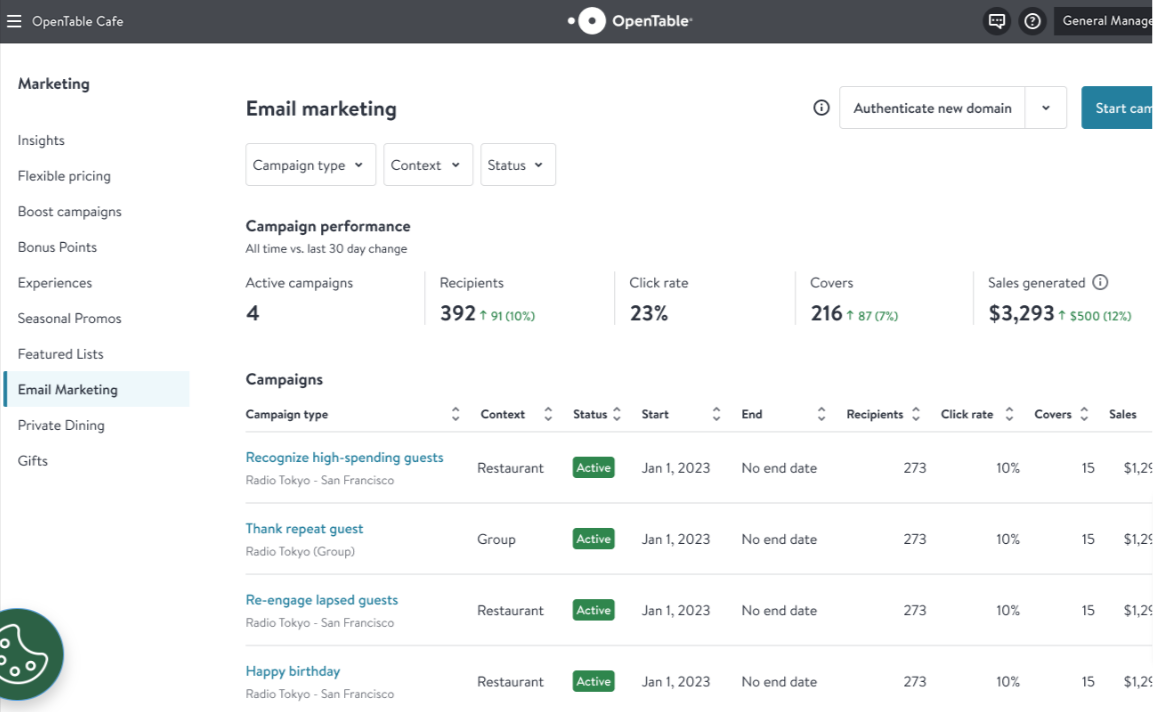This screenshot has height=712, width=1153.
Task: Select Bonus Points in sidebar
Action: (57, 247)
